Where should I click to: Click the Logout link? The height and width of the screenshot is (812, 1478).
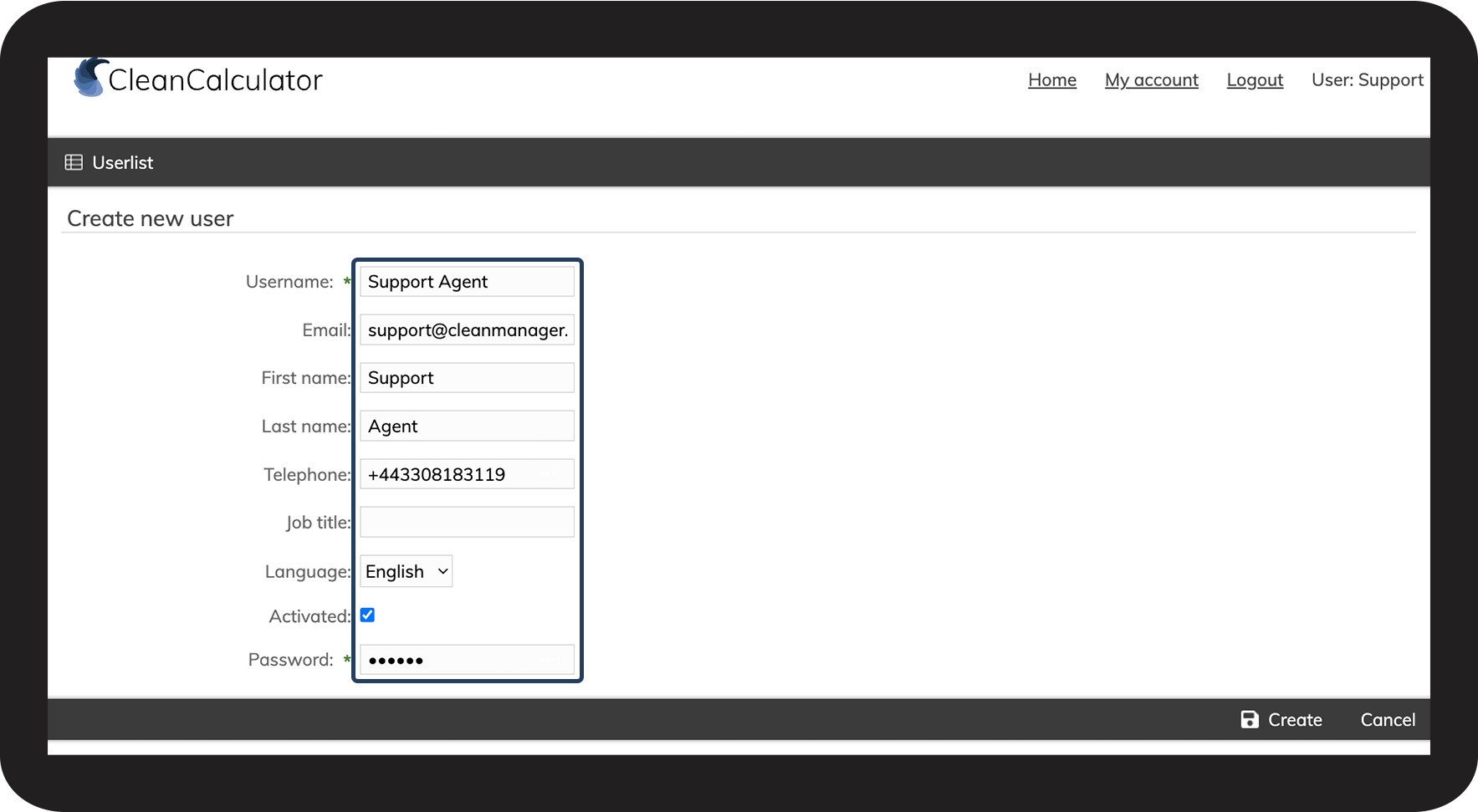pyautogui.click(x=1255, y=79)
